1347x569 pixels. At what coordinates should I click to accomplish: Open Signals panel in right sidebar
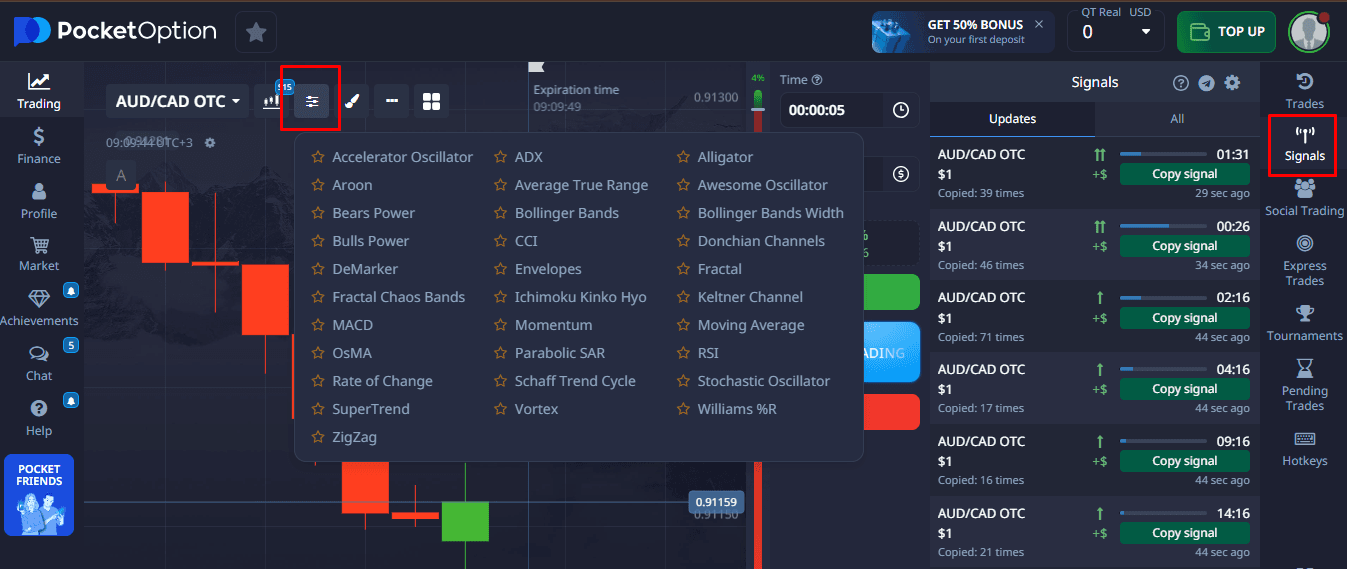click(1304, 145)
